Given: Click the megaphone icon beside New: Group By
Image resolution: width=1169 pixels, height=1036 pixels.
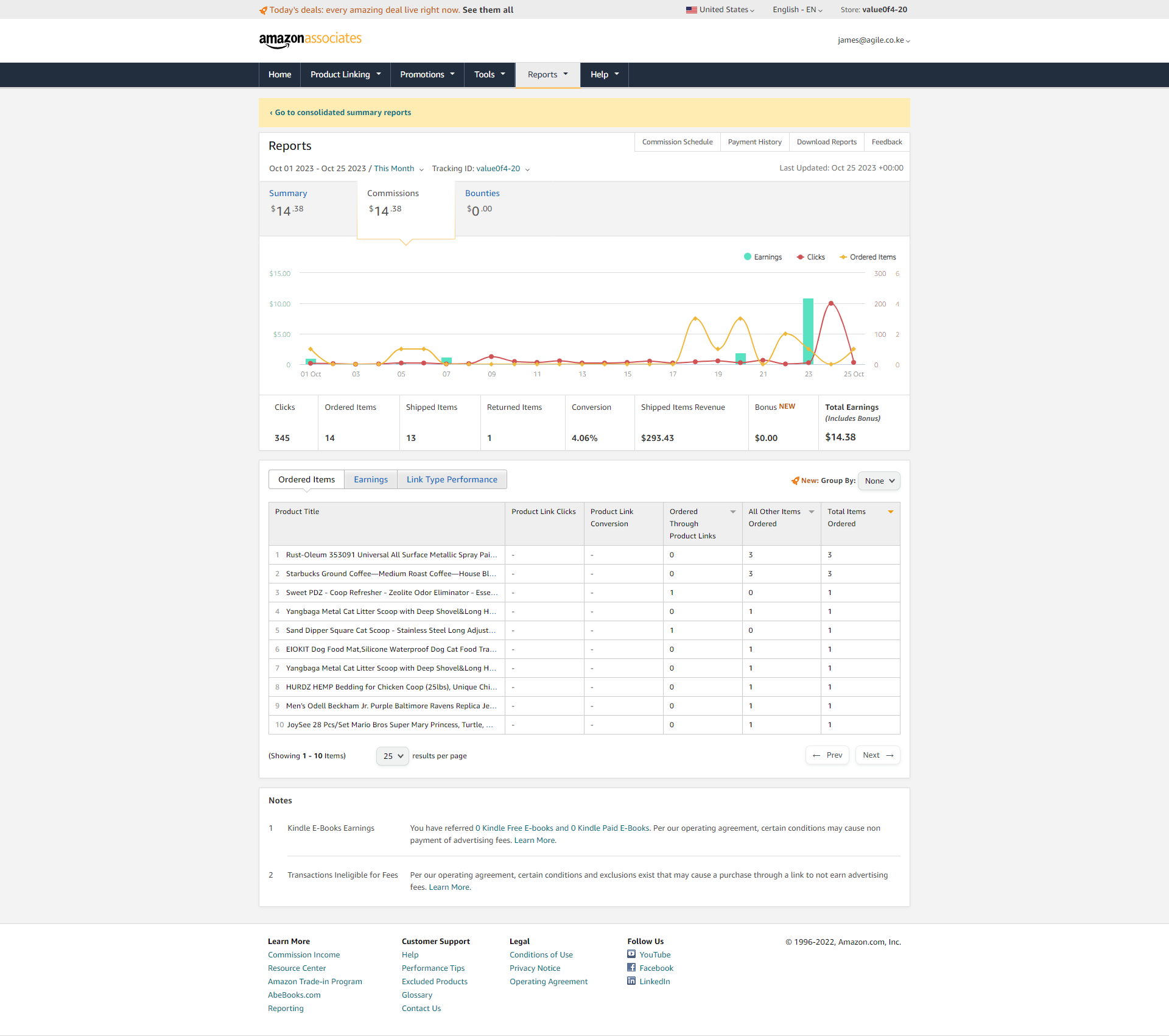Looking at the screenshot, I should tap(795, 481).
